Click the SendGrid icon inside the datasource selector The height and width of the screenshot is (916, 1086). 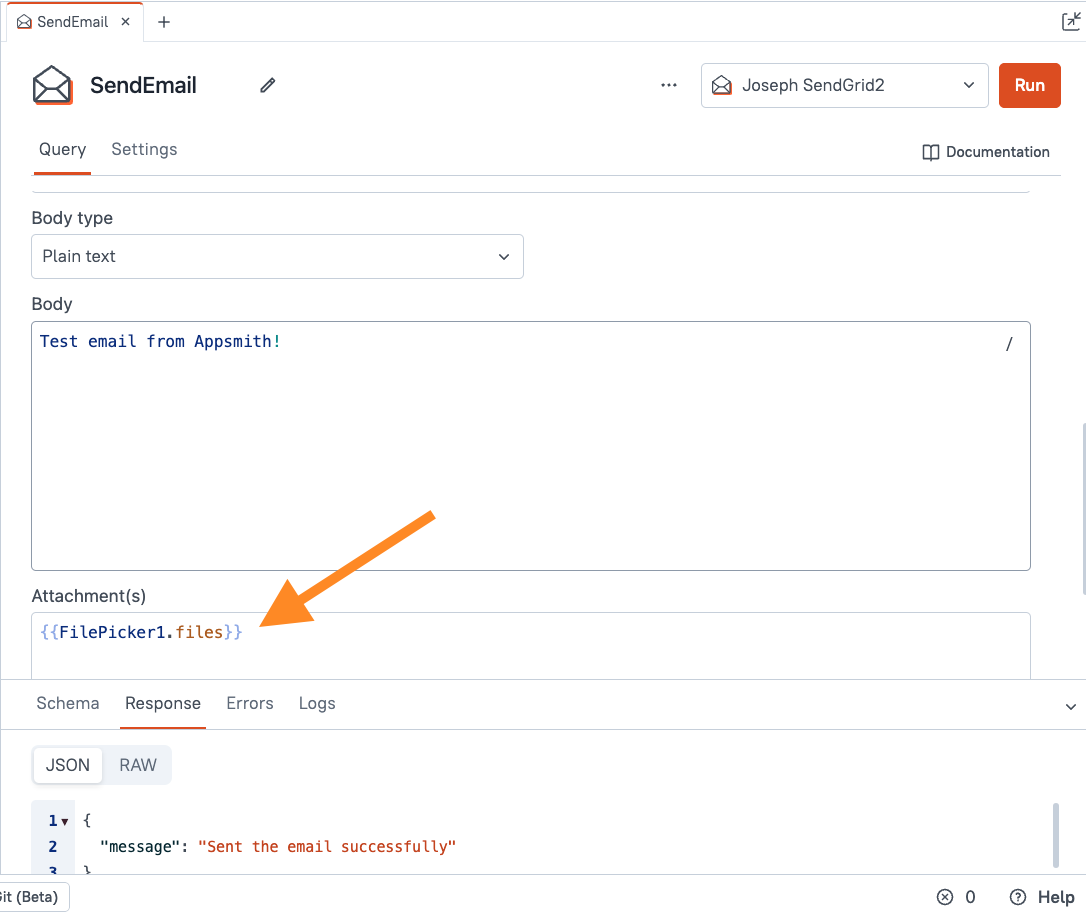pos(722,85)
